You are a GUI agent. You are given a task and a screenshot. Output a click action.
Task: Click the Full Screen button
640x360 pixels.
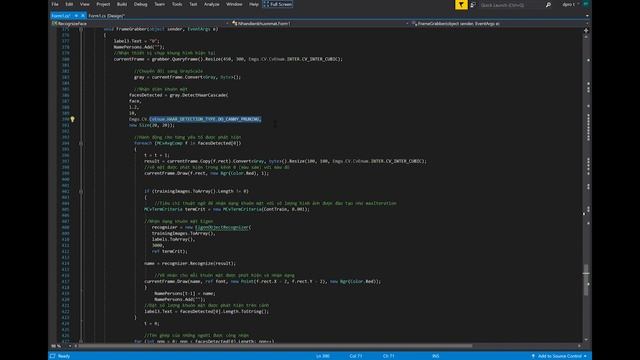tap(278, 4)
